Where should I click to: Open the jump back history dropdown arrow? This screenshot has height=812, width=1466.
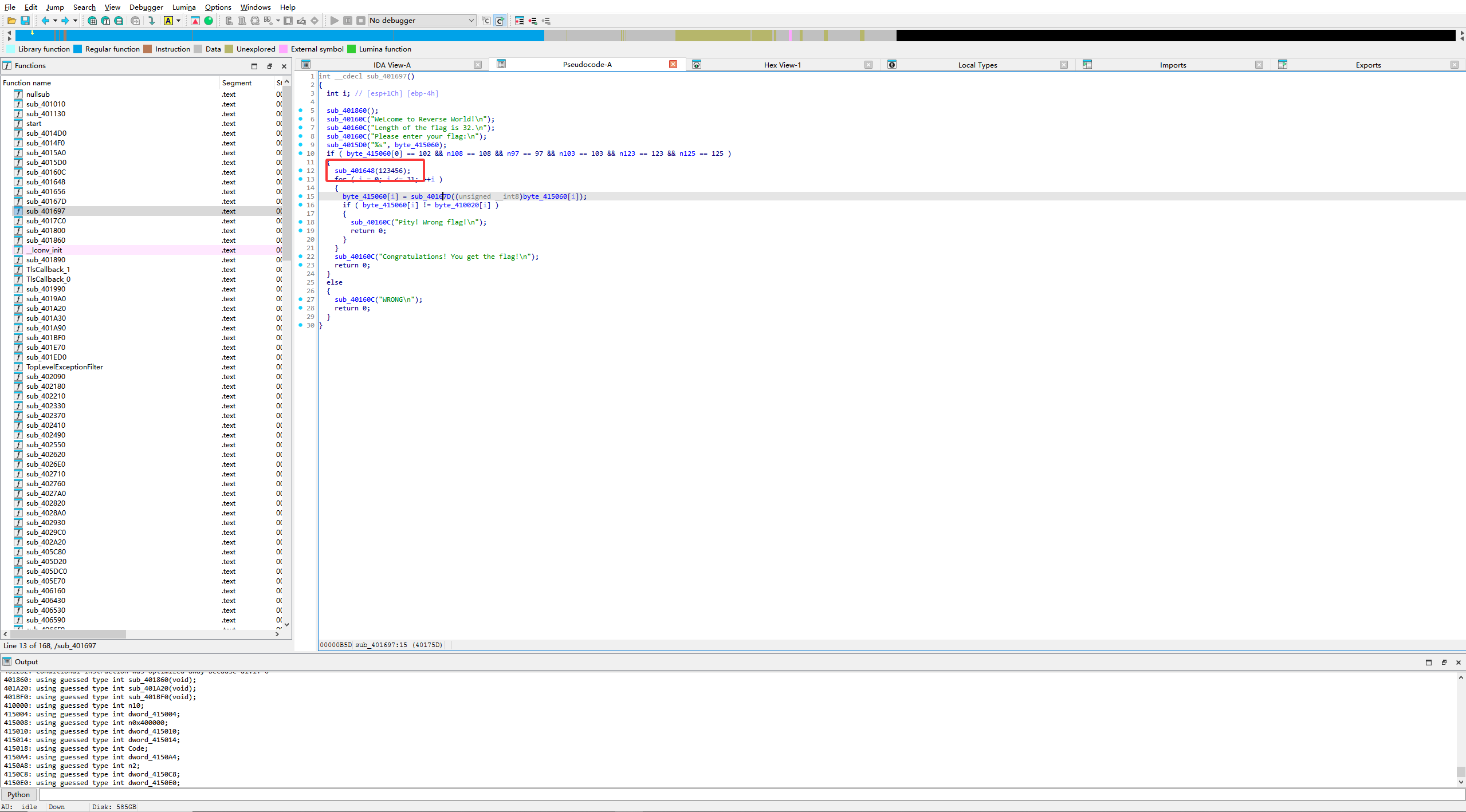pyautogui.click(x=55, y=21)
